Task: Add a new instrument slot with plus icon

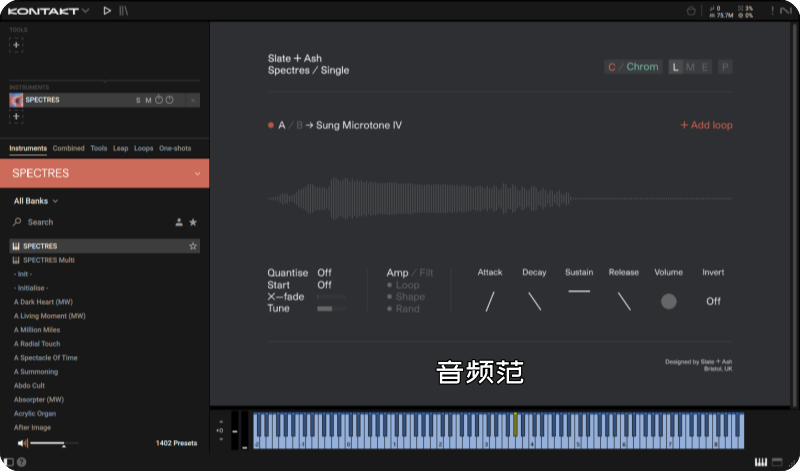Action: coord(16,117)
